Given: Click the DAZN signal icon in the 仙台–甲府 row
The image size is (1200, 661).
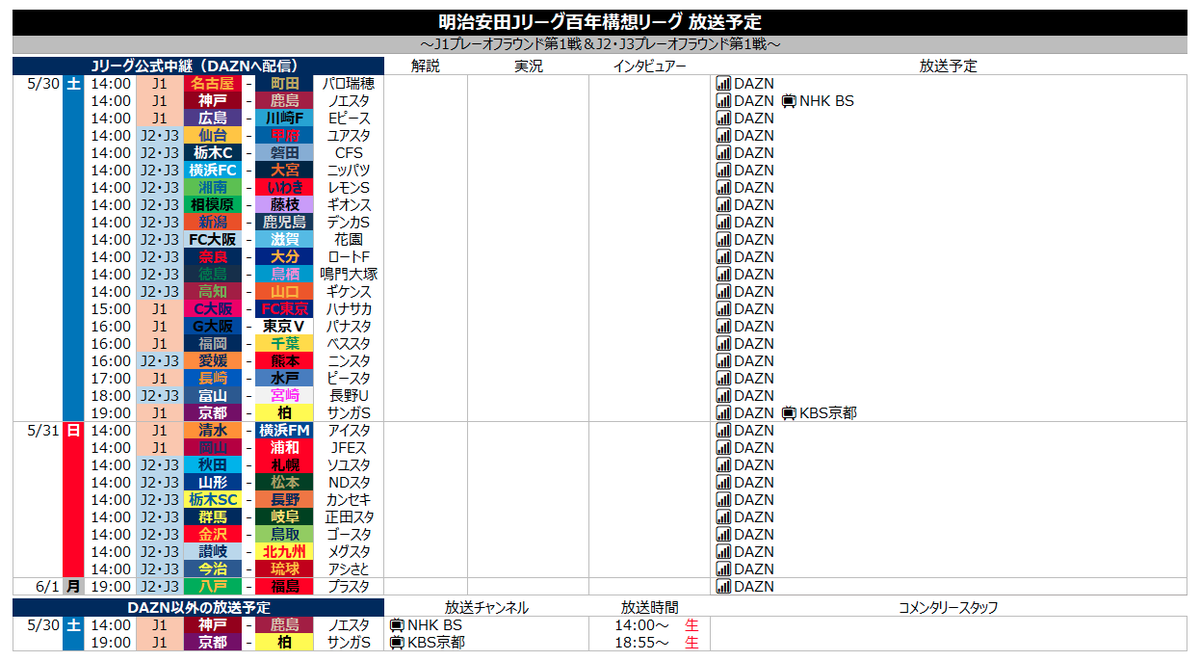Looking at the screenshot, I should coord(724,135).
